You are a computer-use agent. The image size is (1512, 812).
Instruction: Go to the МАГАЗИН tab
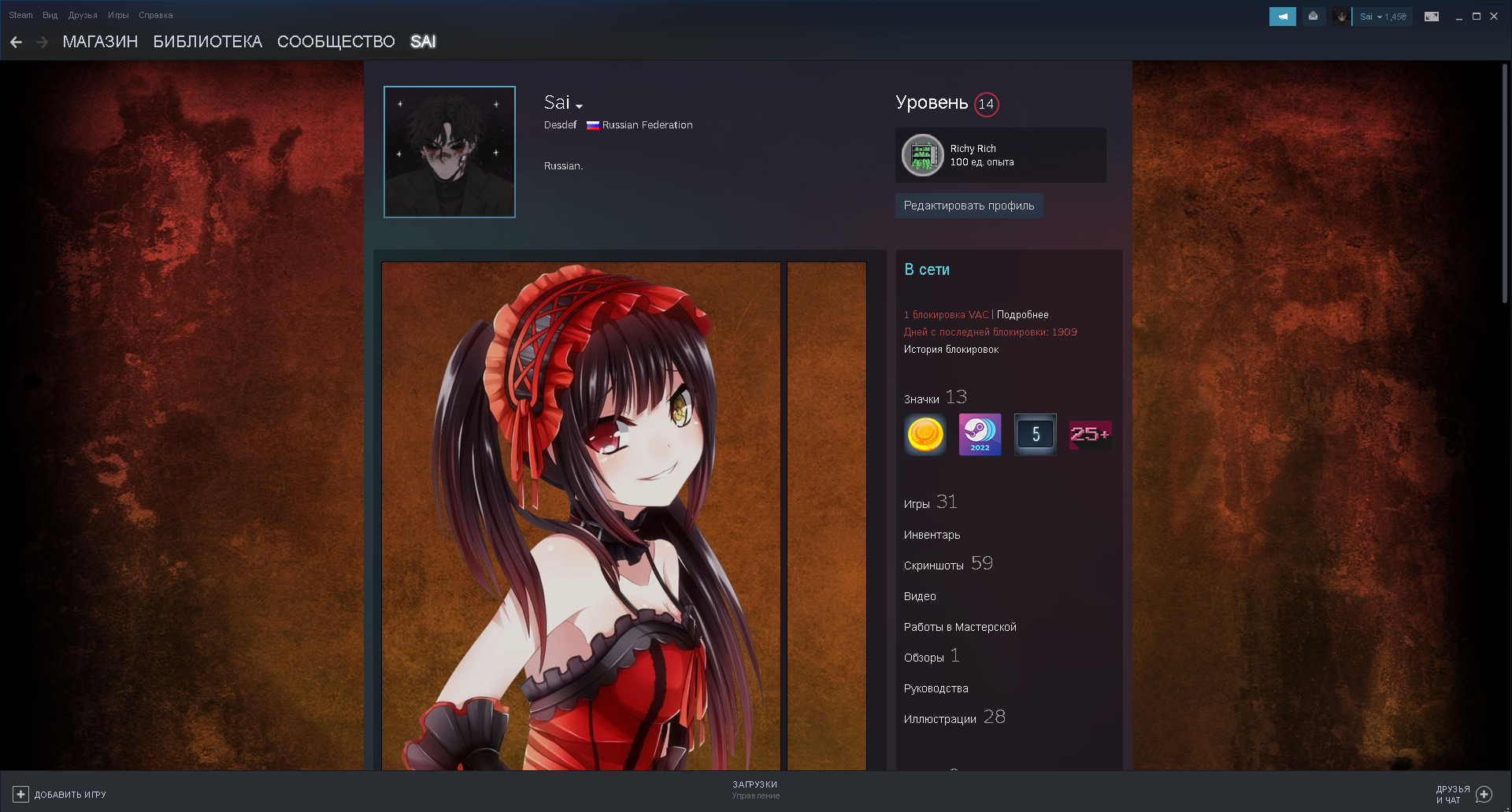pyautogui.click(x=100, y=42)
